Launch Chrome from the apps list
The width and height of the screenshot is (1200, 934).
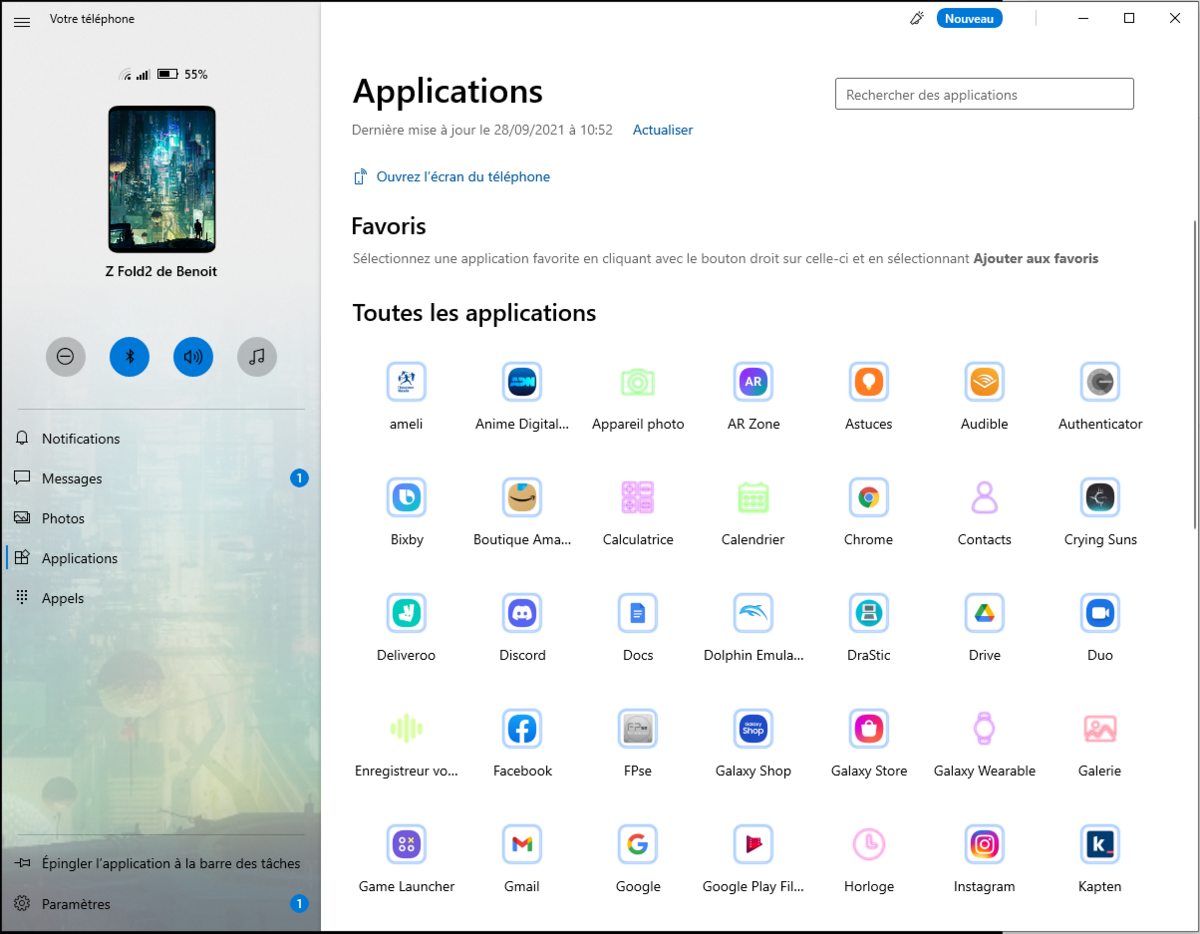coord(869,497)
